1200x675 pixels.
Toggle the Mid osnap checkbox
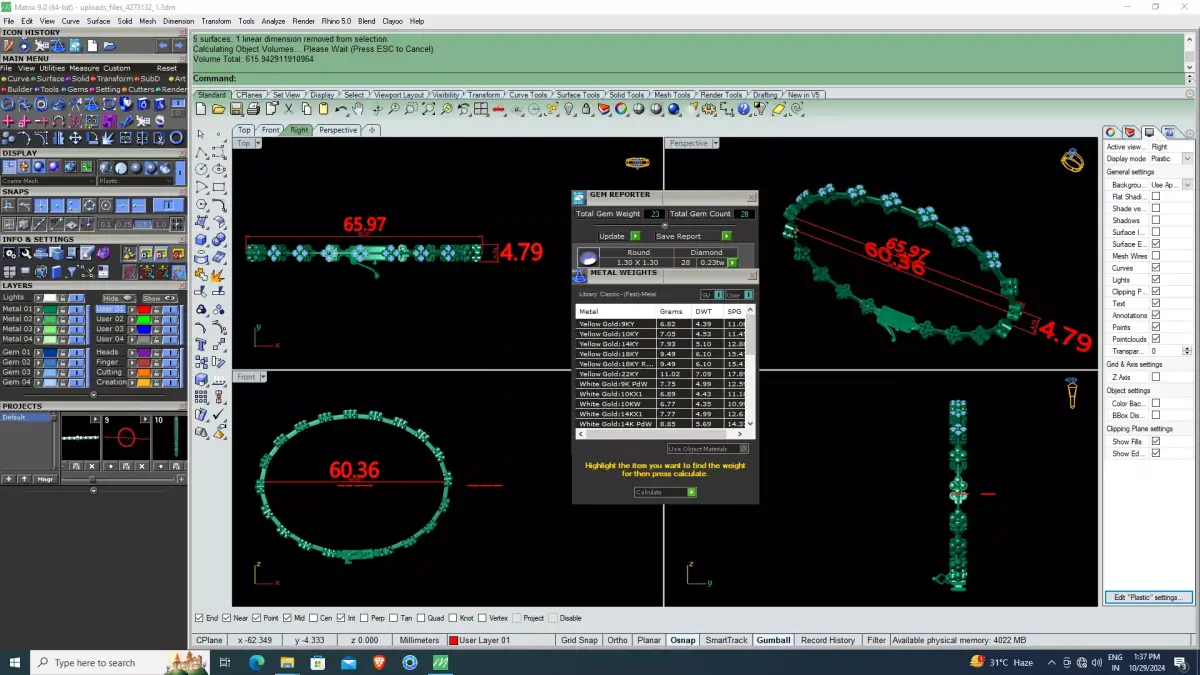[287, 618]
